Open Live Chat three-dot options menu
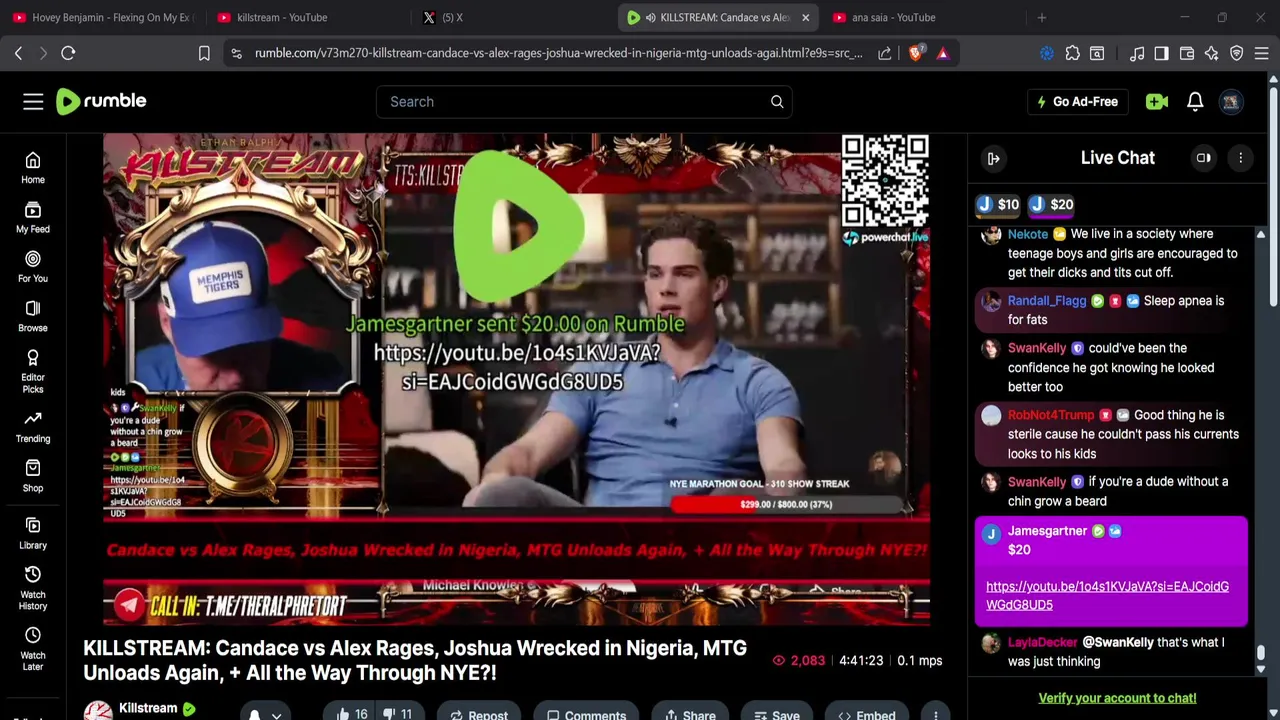The height and width of the screenshot is (720, 1280). point(1240,158)
